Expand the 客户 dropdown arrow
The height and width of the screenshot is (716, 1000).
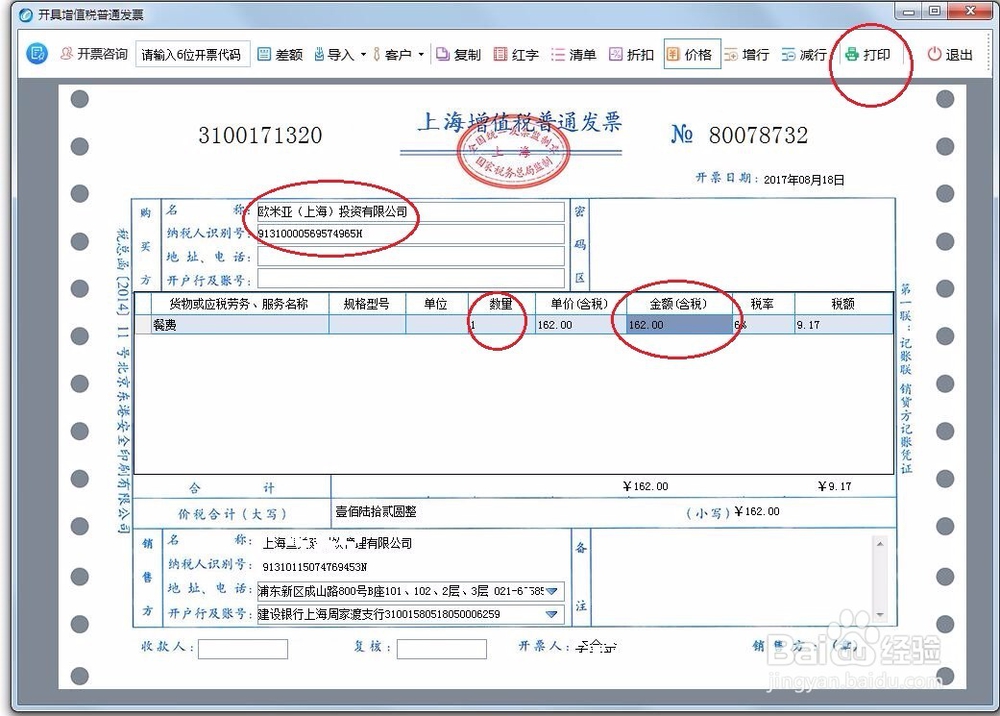tap(421, 55)
